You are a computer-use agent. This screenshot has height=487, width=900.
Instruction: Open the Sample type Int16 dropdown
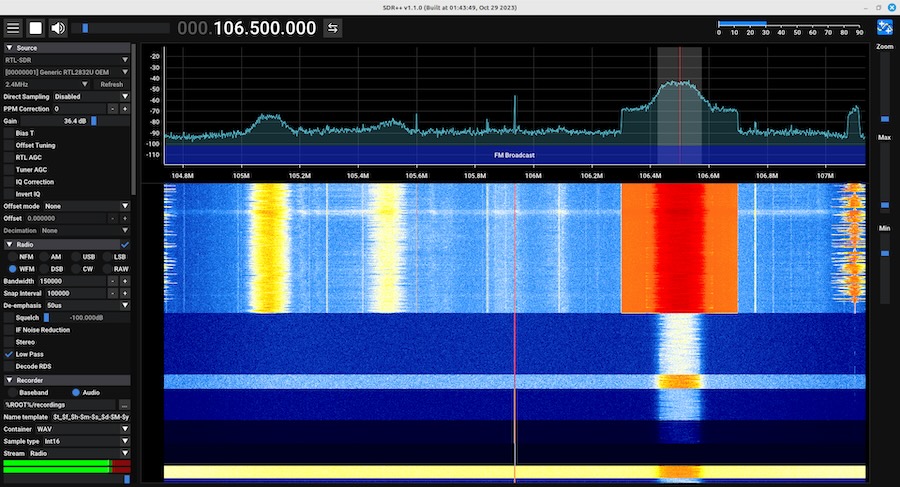(86, 441)
